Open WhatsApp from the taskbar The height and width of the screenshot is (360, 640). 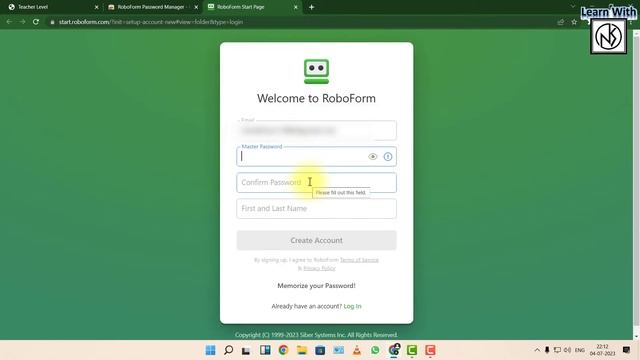tap(375, 350)
